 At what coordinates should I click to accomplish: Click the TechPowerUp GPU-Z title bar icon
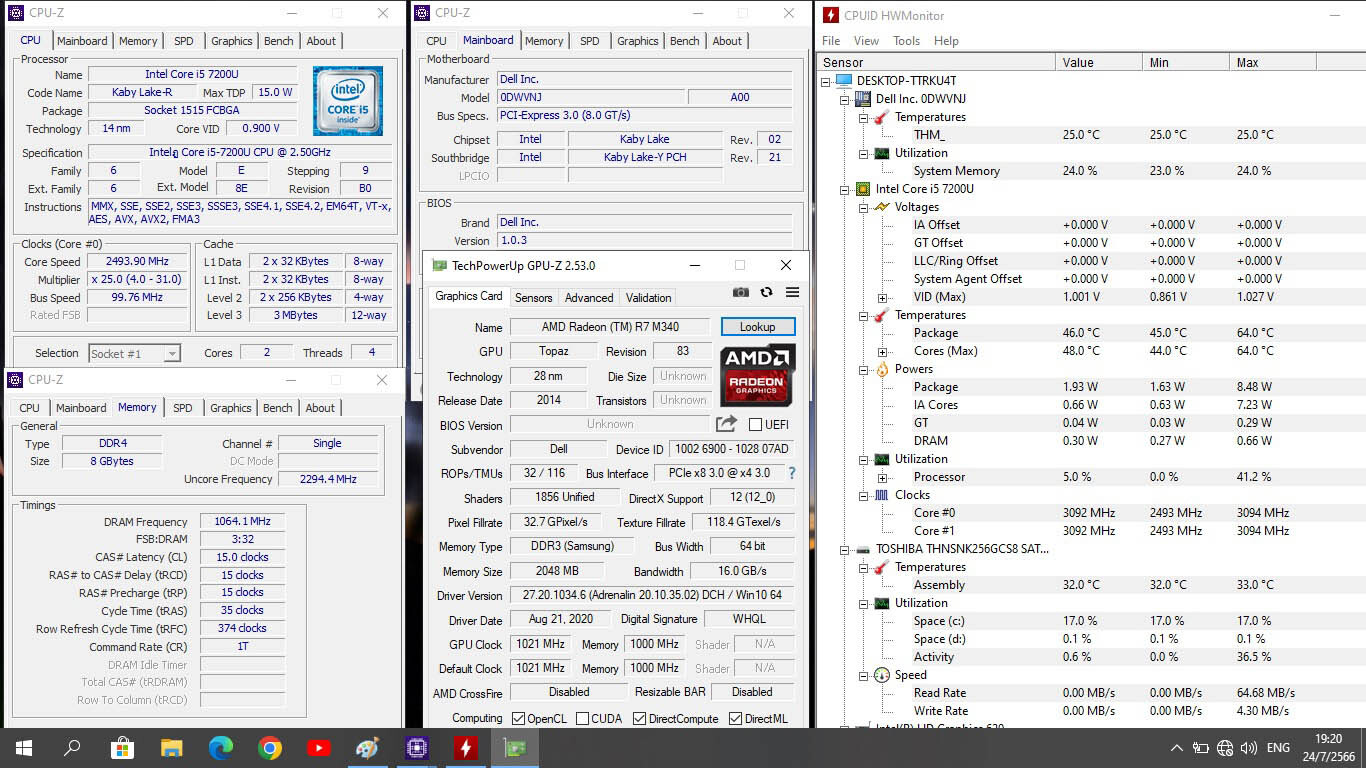pos(439,266)
